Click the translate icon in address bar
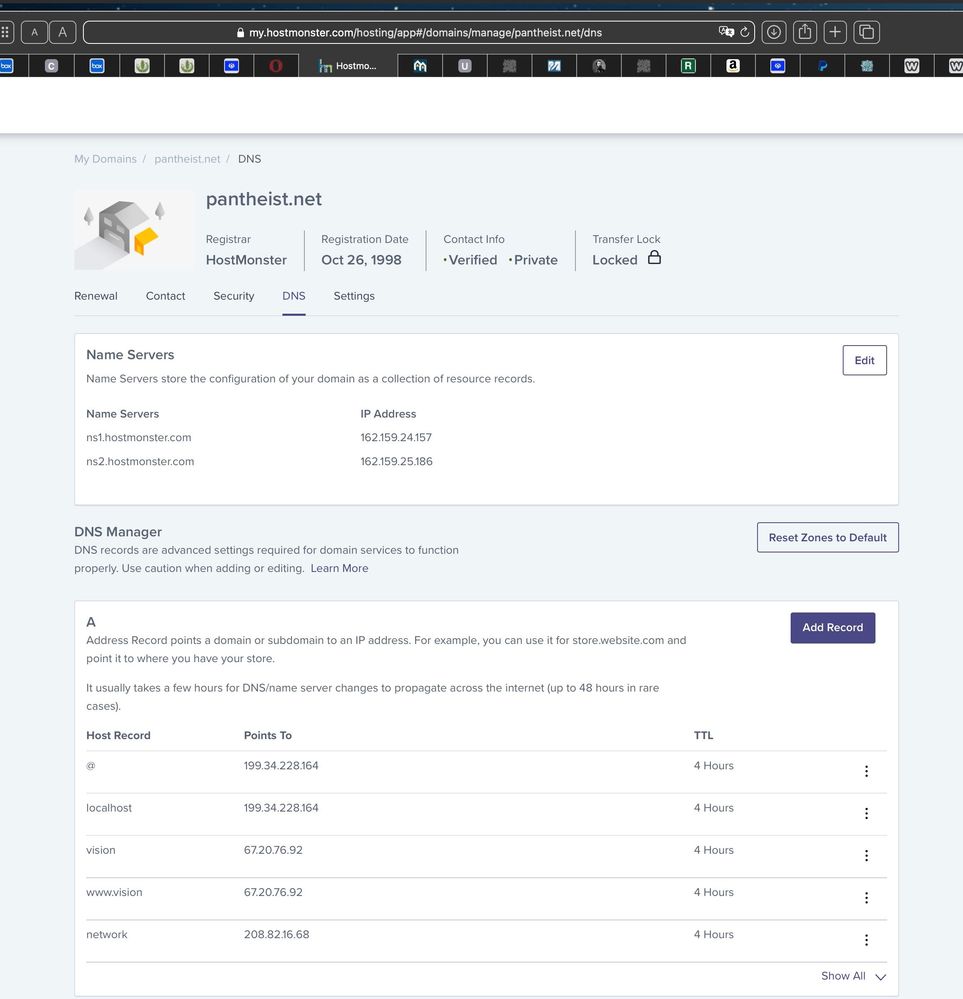 pos(726,32)
